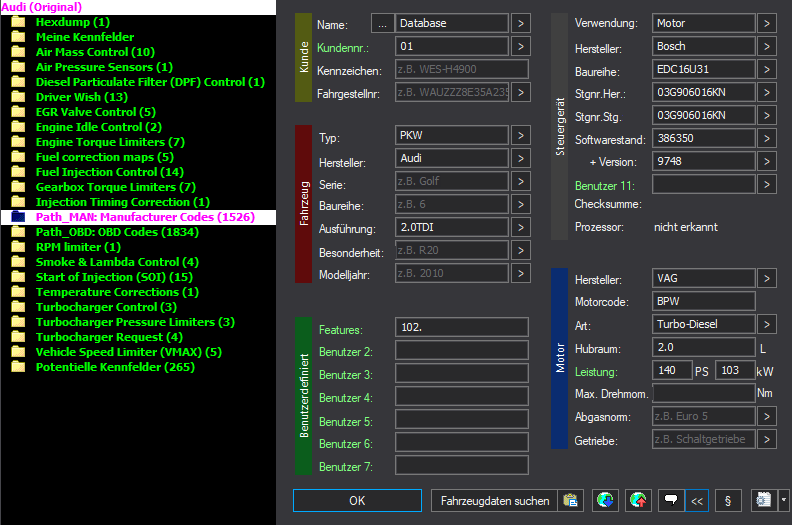Select Fuel correction maps (5)

click(105, 157)
